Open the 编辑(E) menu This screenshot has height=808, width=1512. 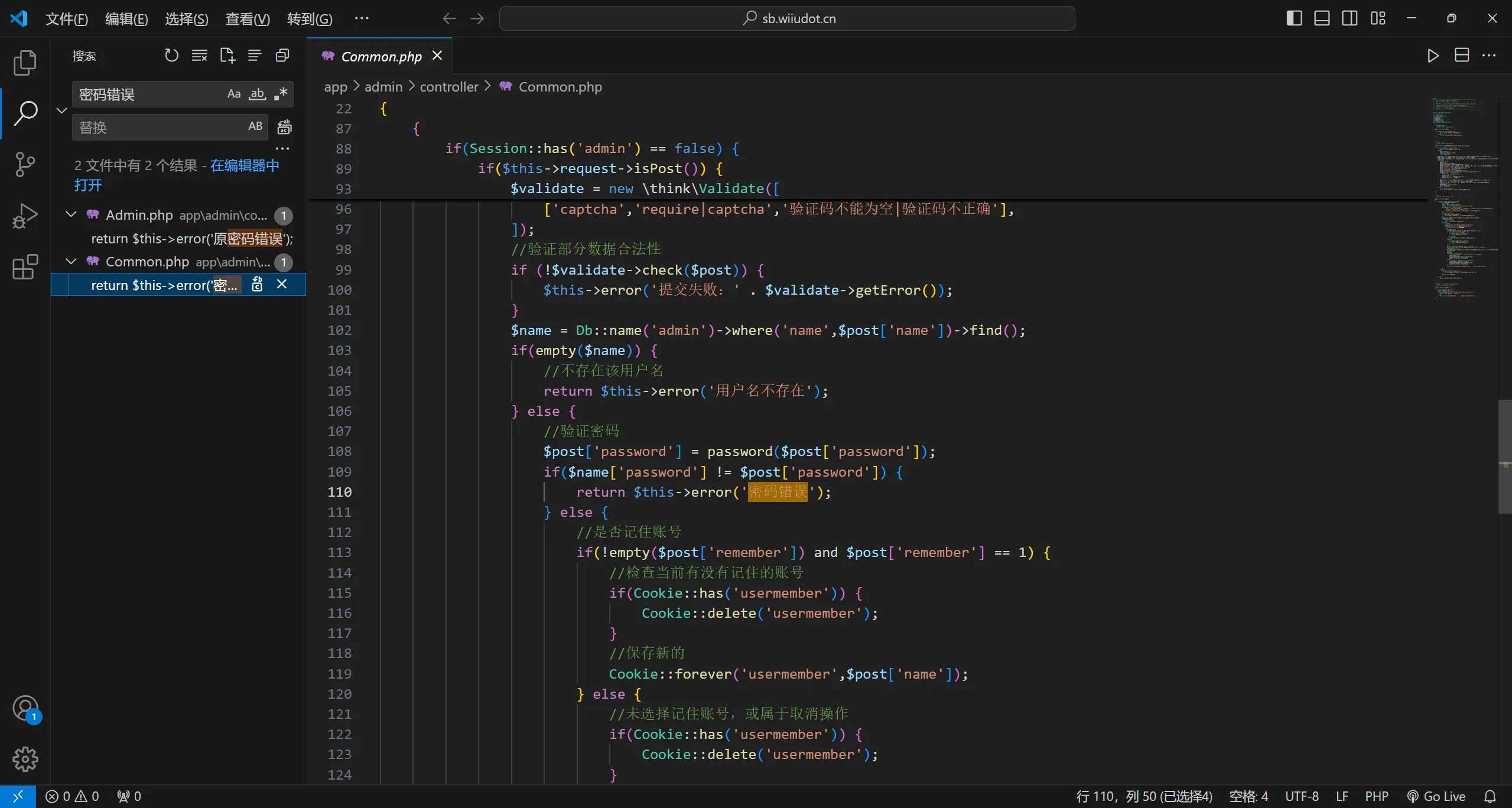126,19
